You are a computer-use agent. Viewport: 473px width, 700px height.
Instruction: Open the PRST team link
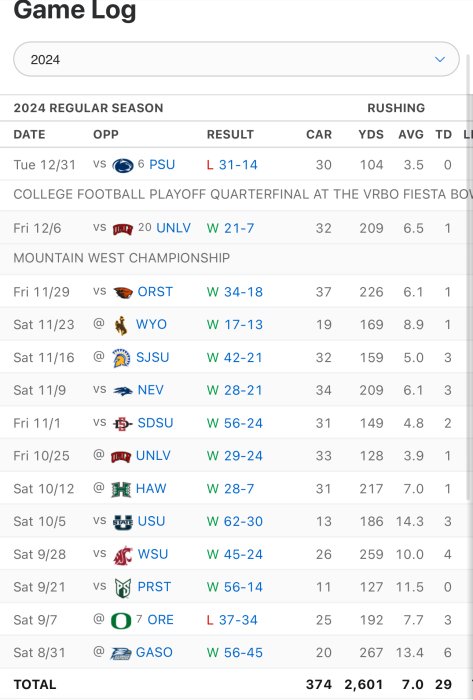point(154,587)
